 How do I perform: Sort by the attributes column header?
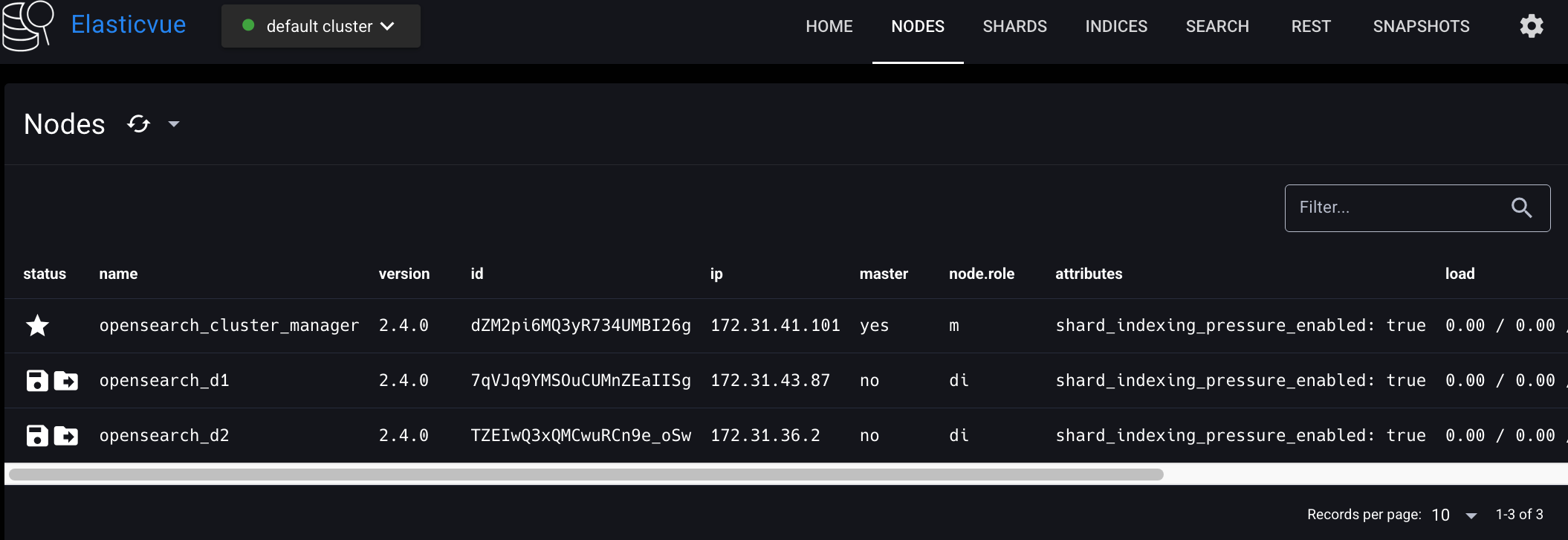point(1089,274)
